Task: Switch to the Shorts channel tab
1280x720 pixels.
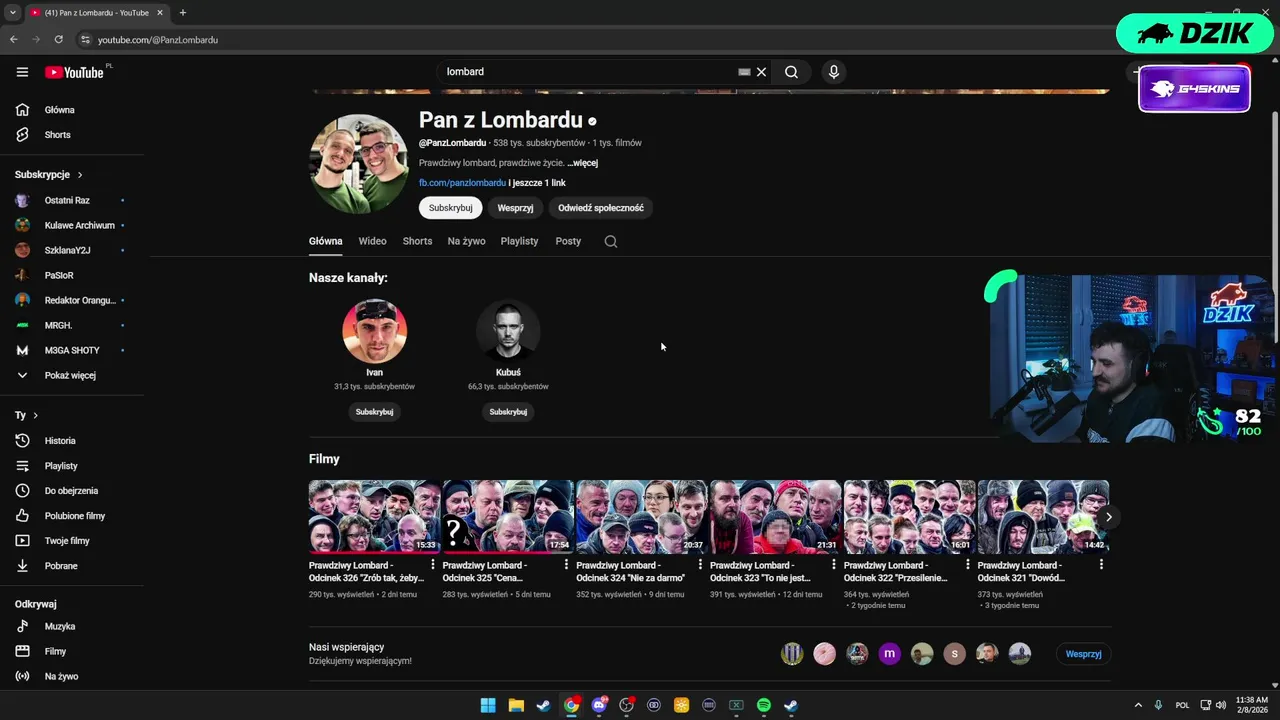Action: 417,241
